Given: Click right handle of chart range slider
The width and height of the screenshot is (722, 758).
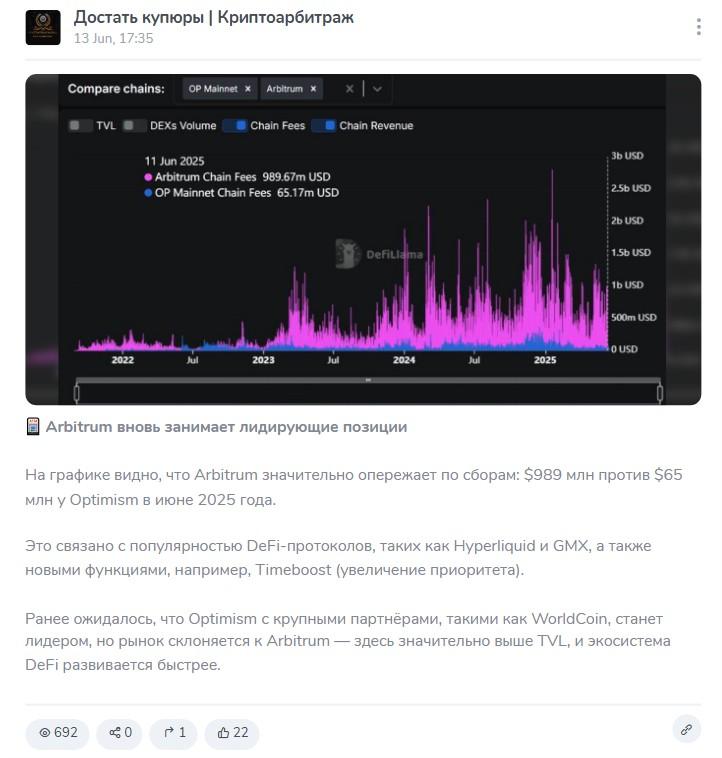Looking at the screenshot, I should click(660, 393).
